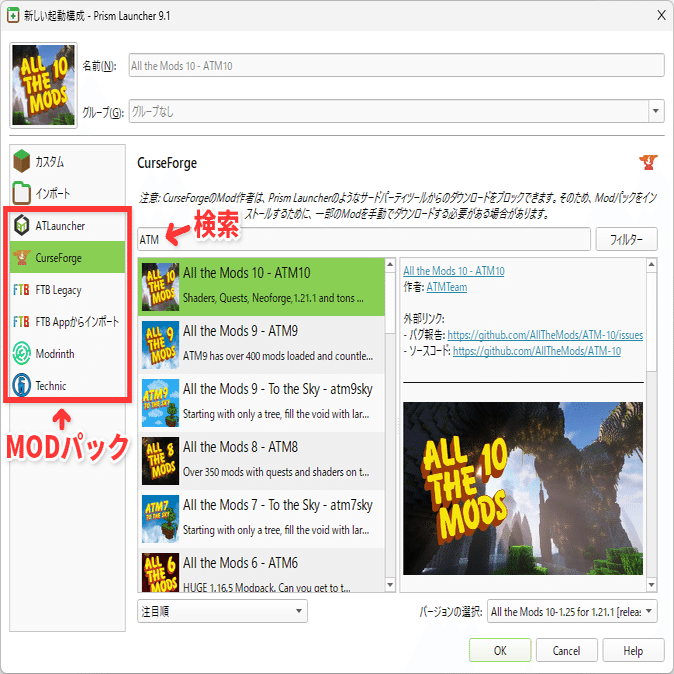Select the インポート folder icon

[21, 193]
